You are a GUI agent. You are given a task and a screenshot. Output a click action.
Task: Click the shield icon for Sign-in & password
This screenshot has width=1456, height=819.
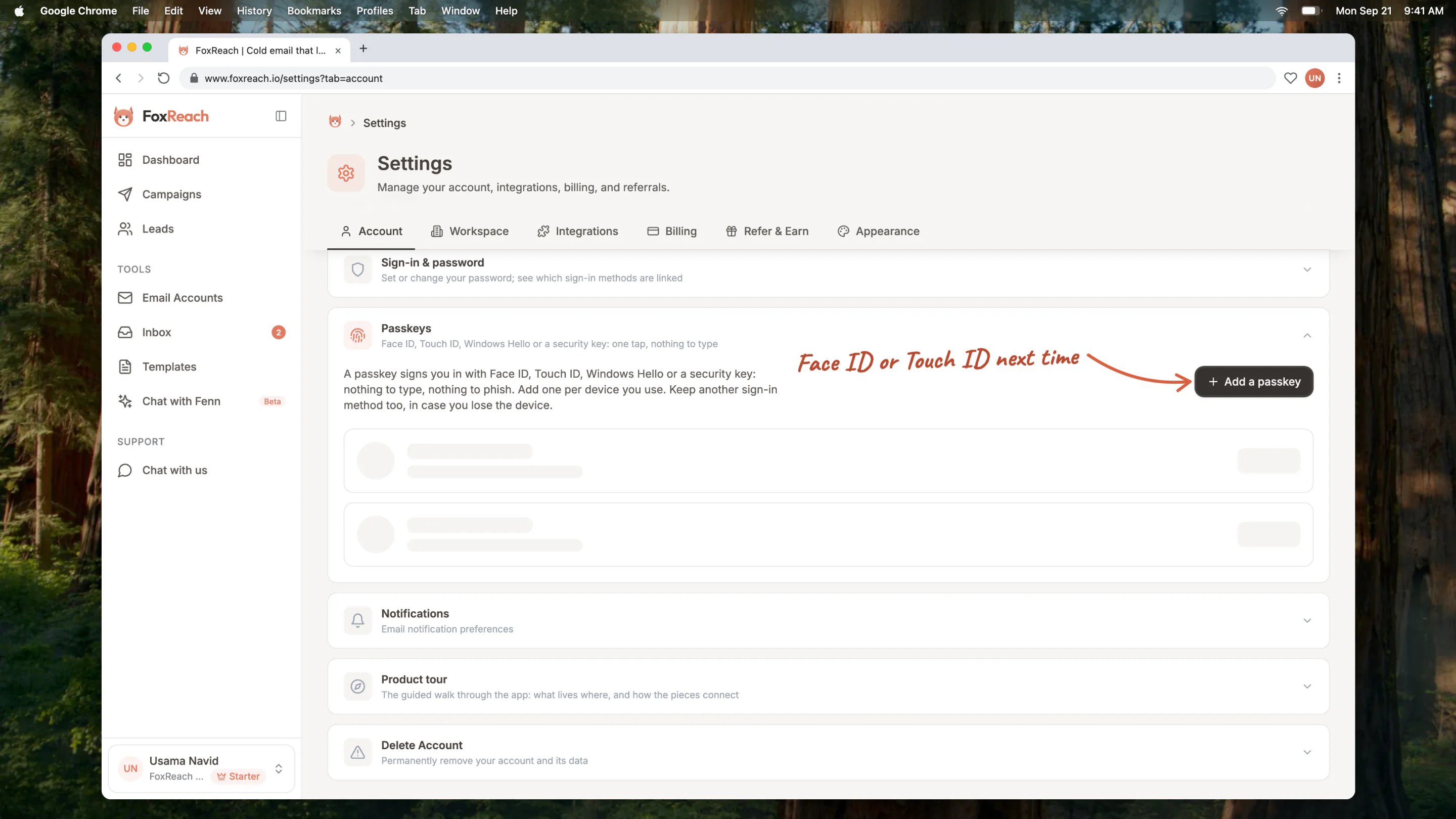pyautogui.click(x=358, y=269)
